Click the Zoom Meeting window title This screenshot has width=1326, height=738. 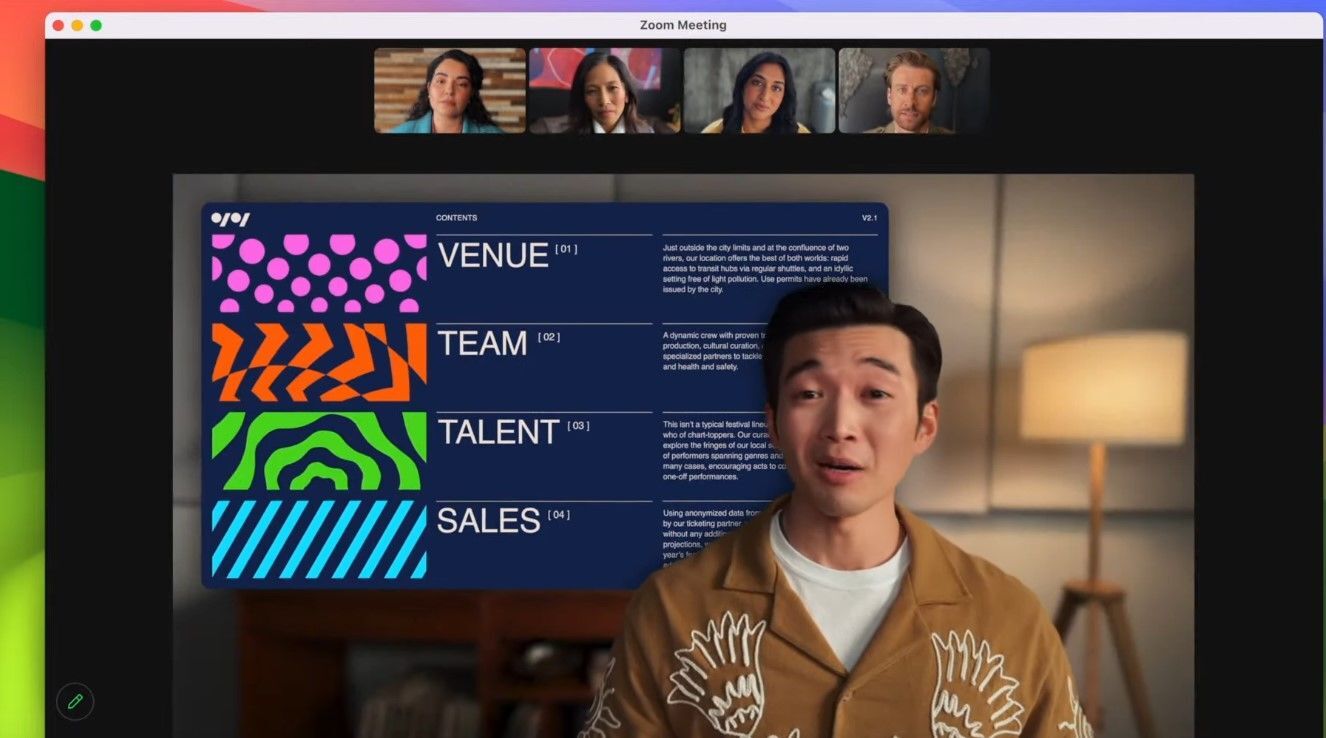[683, 25]
